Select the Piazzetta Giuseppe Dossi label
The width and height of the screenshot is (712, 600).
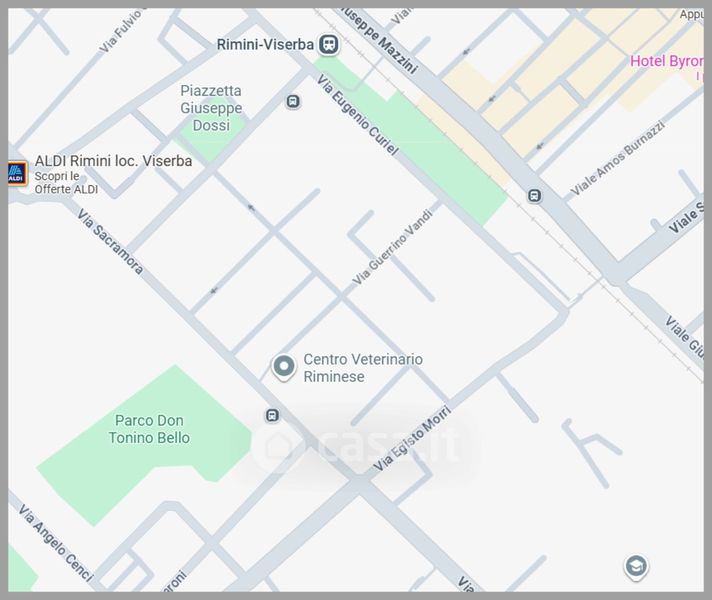click(210, 108)
